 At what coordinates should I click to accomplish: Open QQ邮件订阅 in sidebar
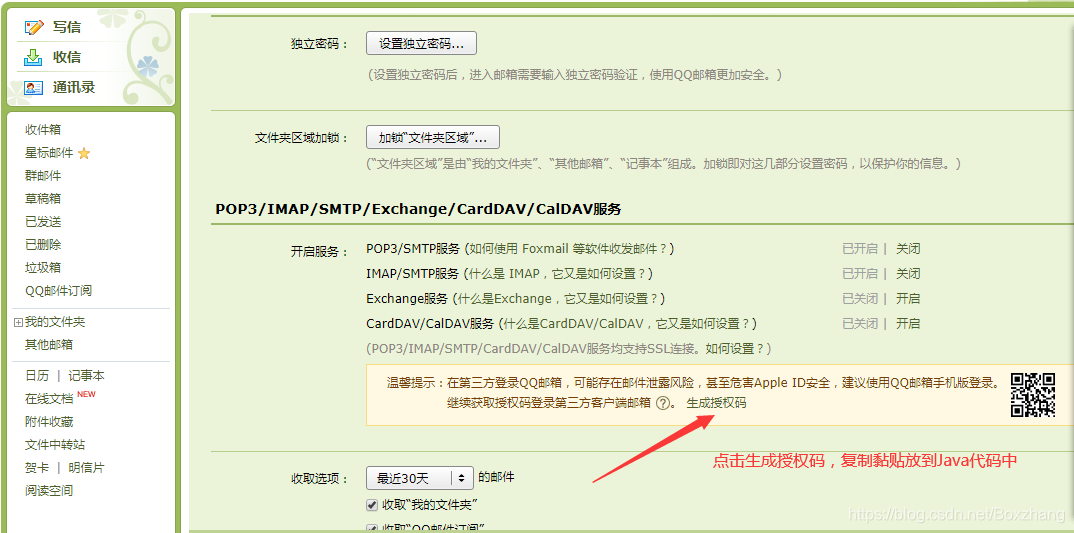pyautogui.click(x=58, y=290)
